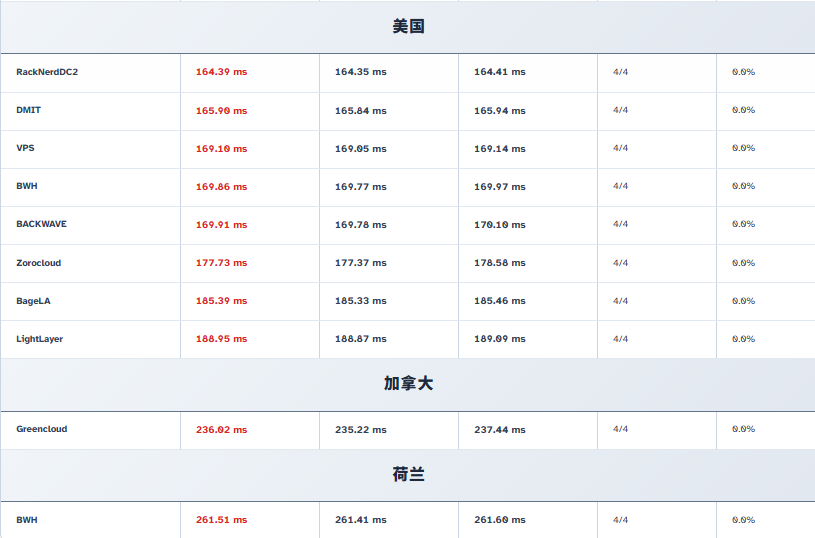815x538 pixels.
Task: Select the BACKWAVE server name
Action: click(x=41, y=224)
